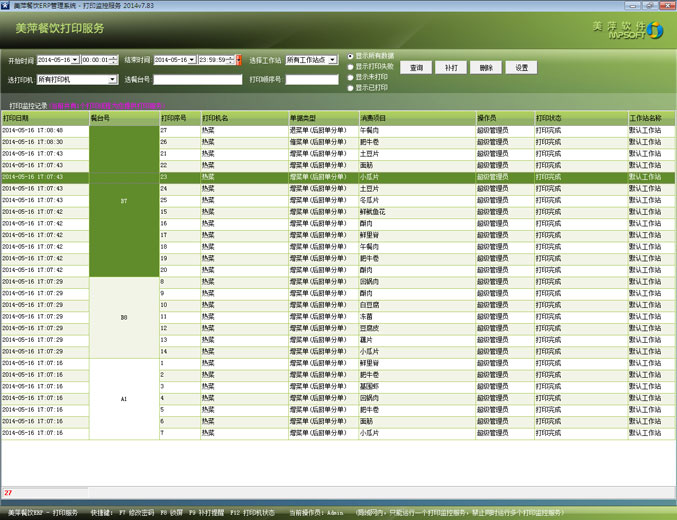Click 退菜单(后厨单分单) type in row 27

(324, 130)
